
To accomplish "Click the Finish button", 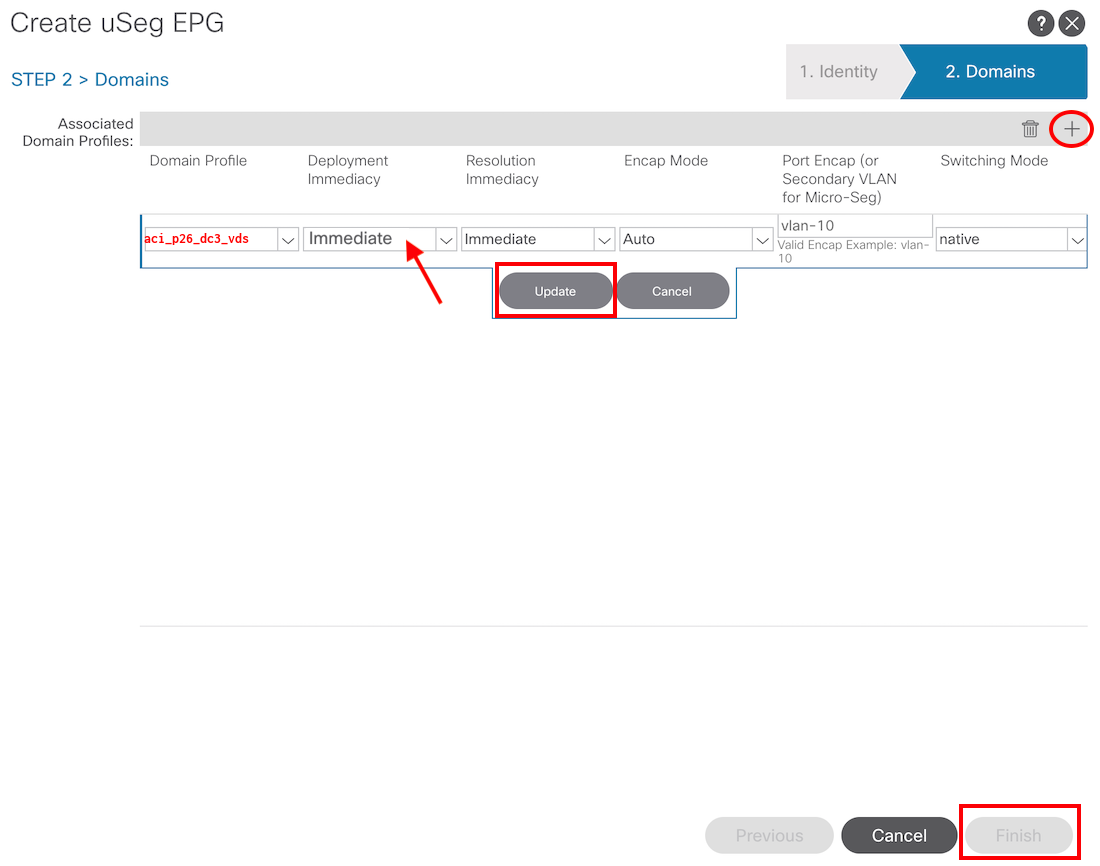I will click(x=1018, y=835).
